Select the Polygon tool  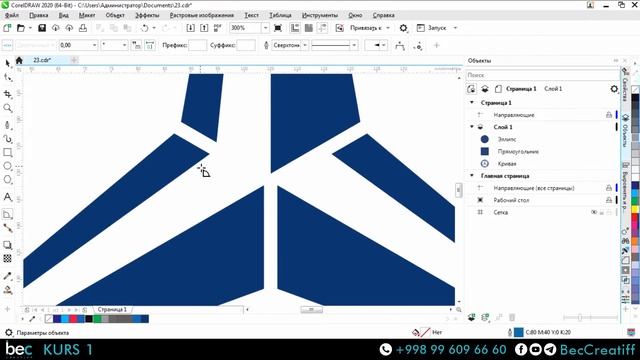(x=7, y=180)
